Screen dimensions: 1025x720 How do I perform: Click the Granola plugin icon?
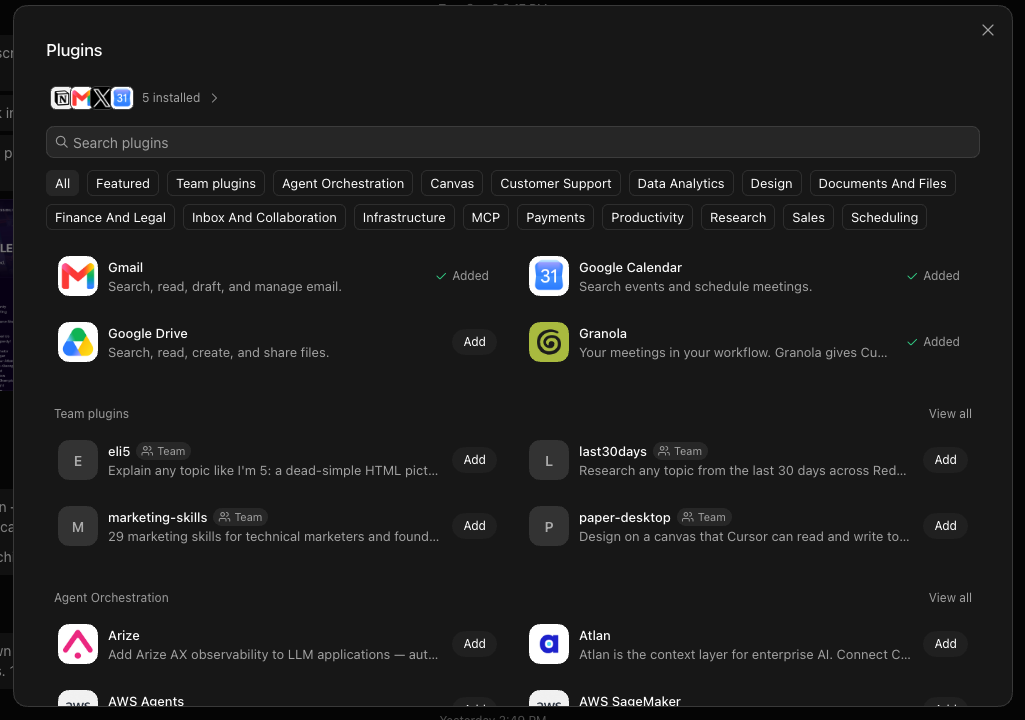tap(548, 342)
